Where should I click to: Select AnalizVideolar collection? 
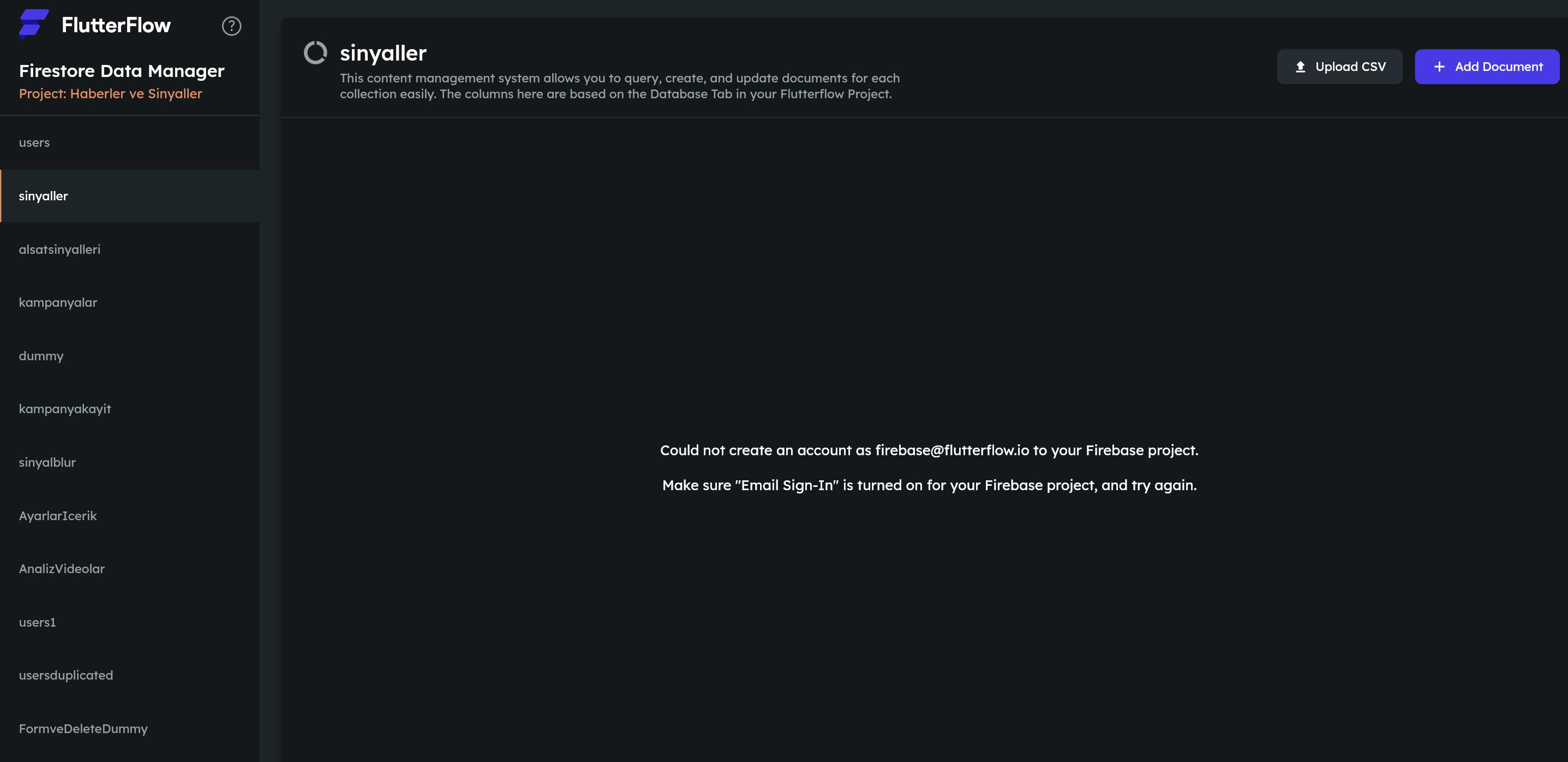pyautogui.click(x=130, y=568)
